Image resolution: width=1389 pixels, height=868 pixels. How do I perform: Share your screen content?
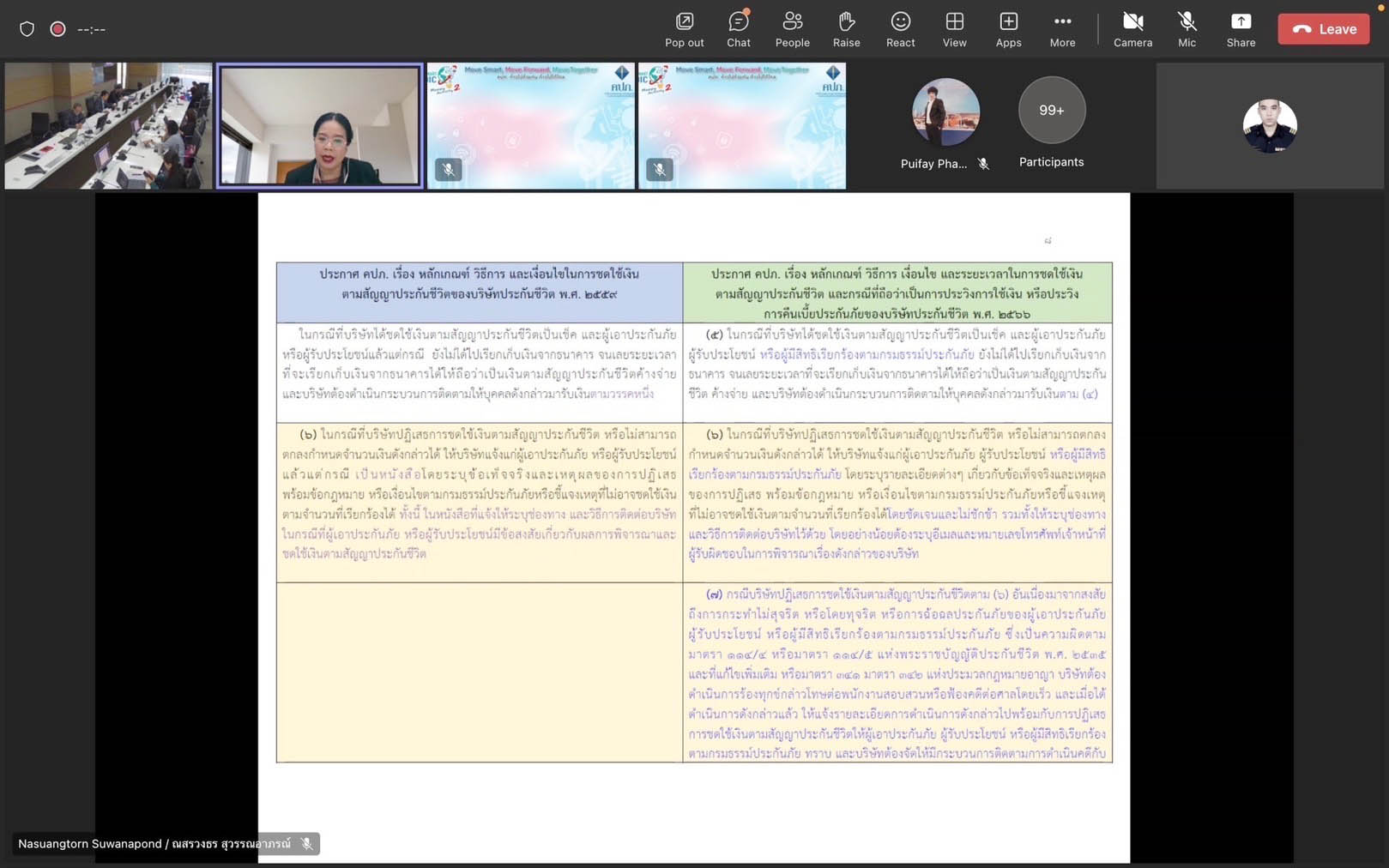(1241, 29)
